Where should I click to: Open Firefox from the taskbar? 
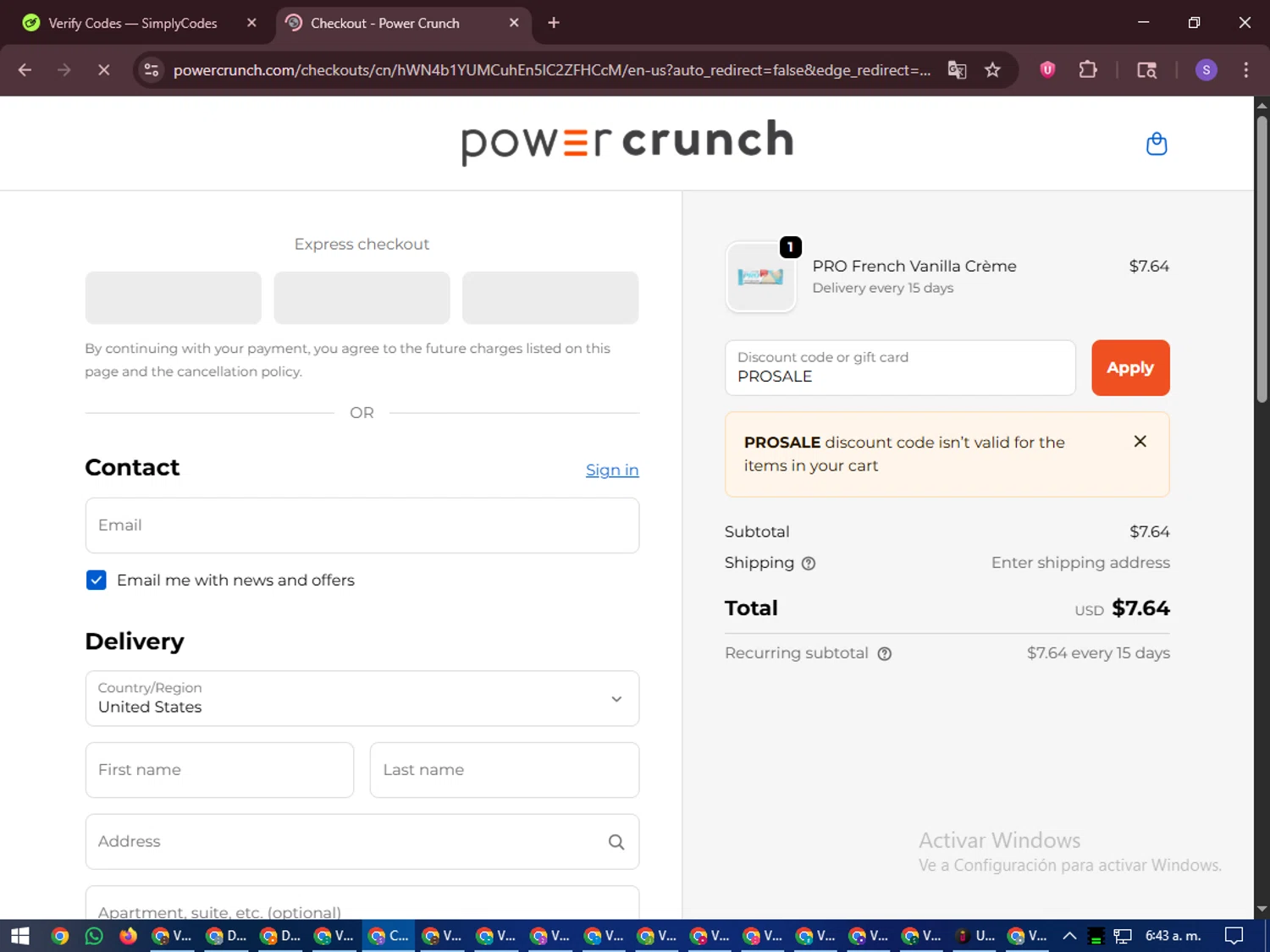[x=128, y=936]
